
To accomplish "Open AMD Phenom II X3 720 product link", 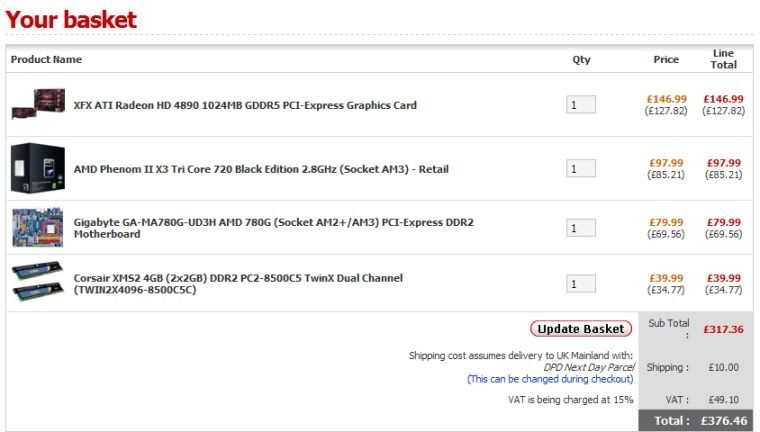I will tap(261, 169).
